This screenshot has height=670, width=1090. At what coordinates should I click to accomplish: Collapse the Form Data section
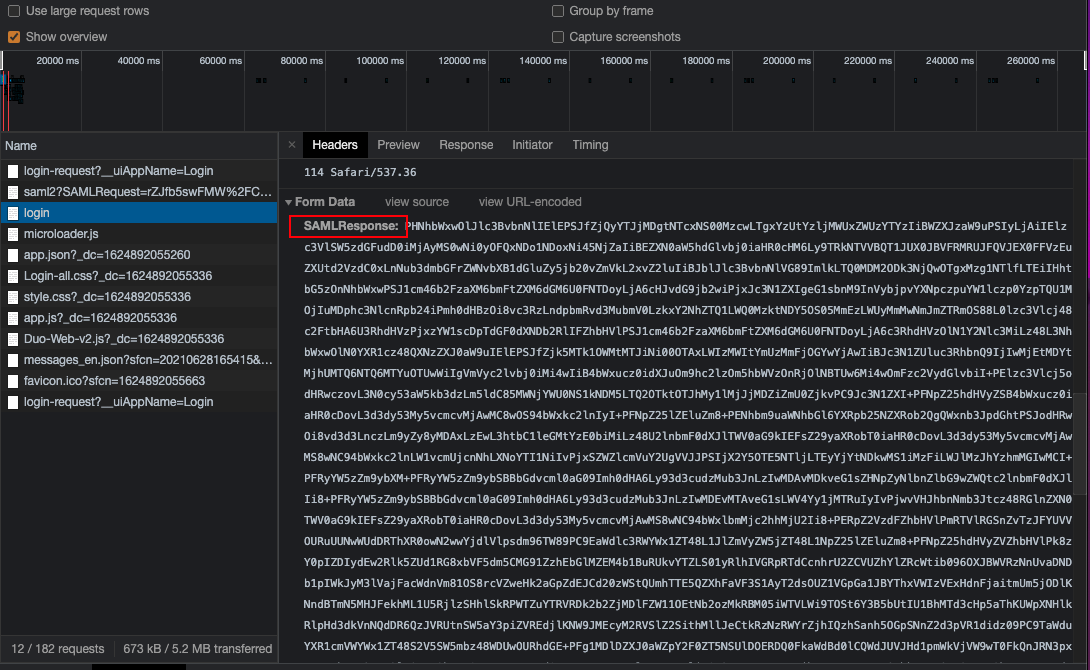(290, 202)
